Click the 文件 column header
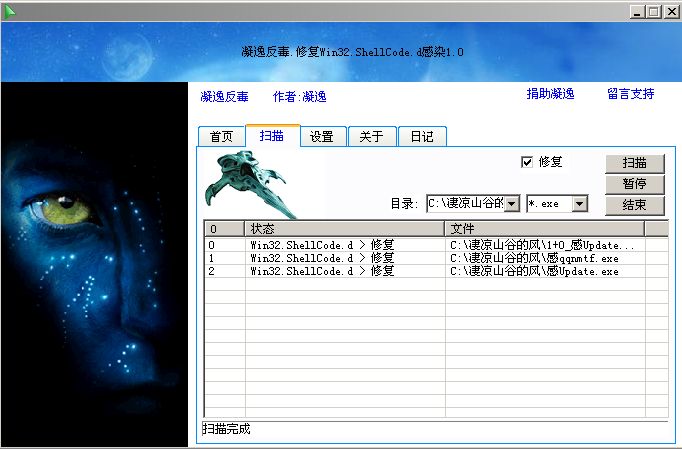The image size is (682, 449). [545, 228]
